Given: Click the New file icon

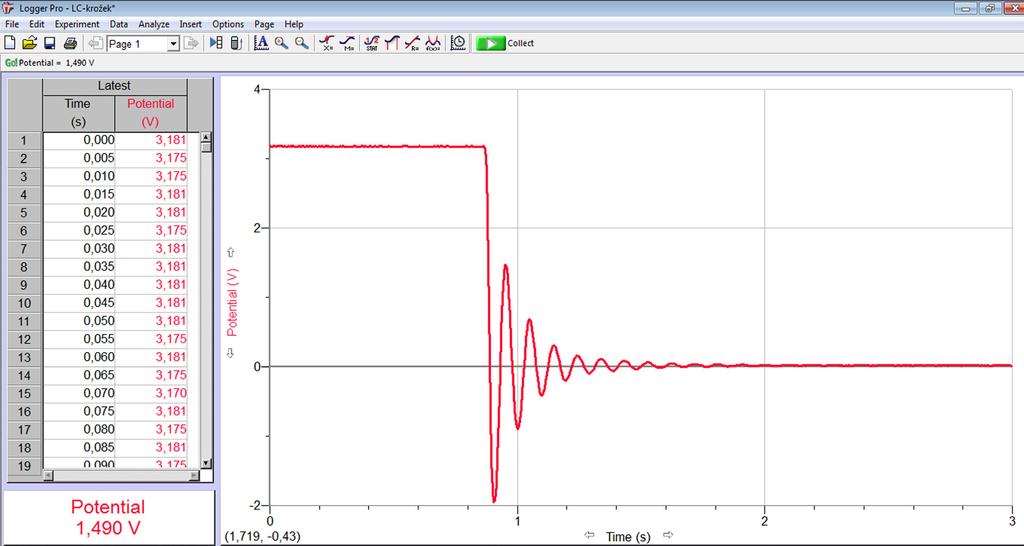Looking at the screenshot, I should click(10, 43).
